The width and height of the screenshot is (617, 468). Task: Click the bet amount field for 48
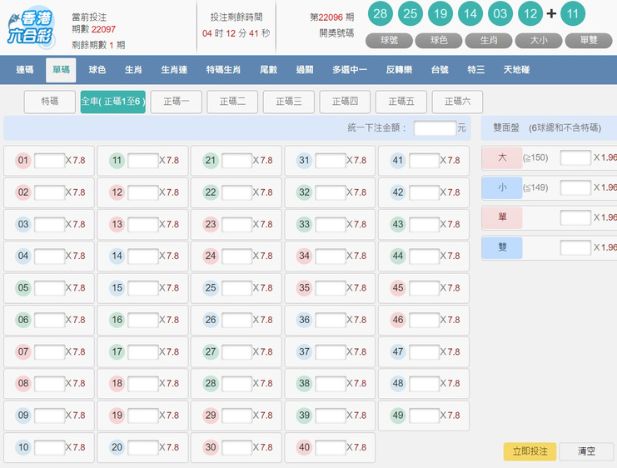(424, 383)
